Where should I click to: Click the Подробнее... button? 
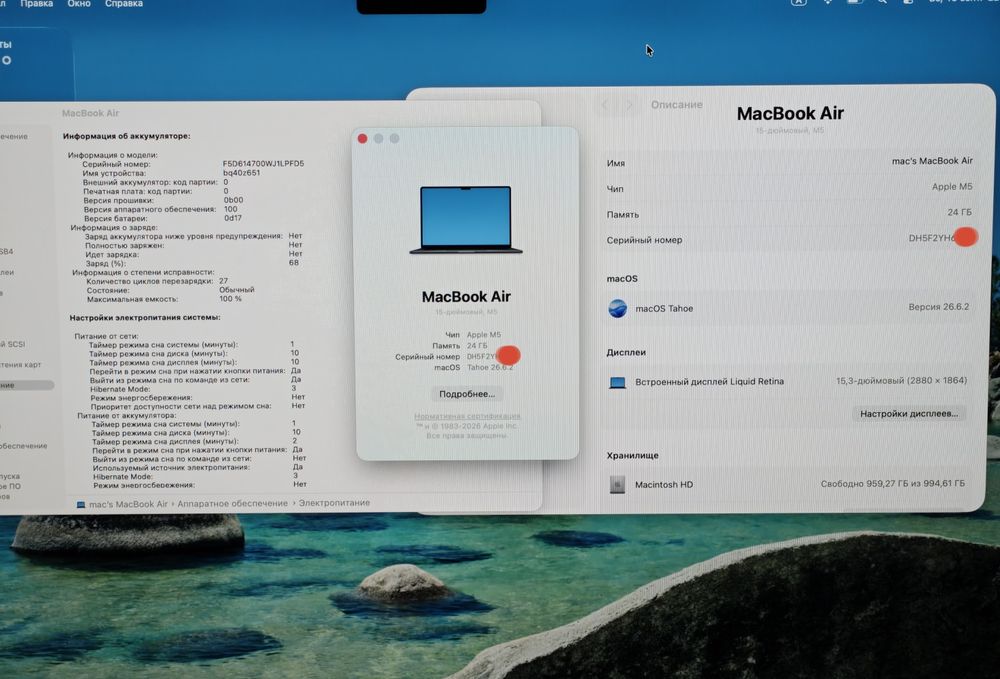467,393
